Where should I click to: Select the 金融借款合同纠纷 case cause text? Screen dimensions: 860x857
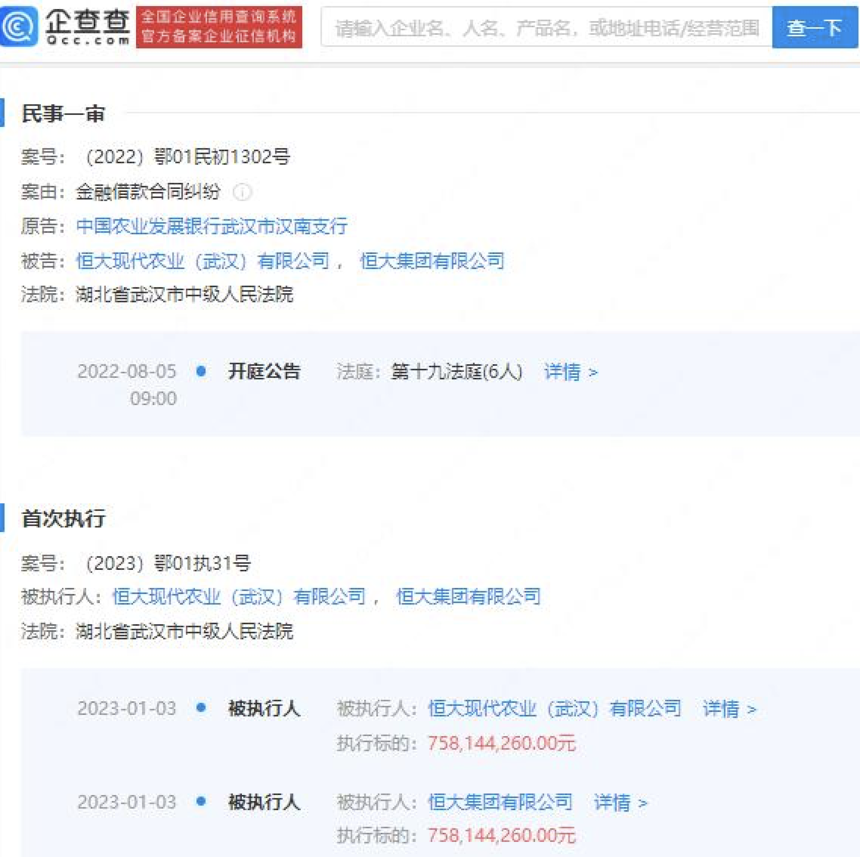148,192
